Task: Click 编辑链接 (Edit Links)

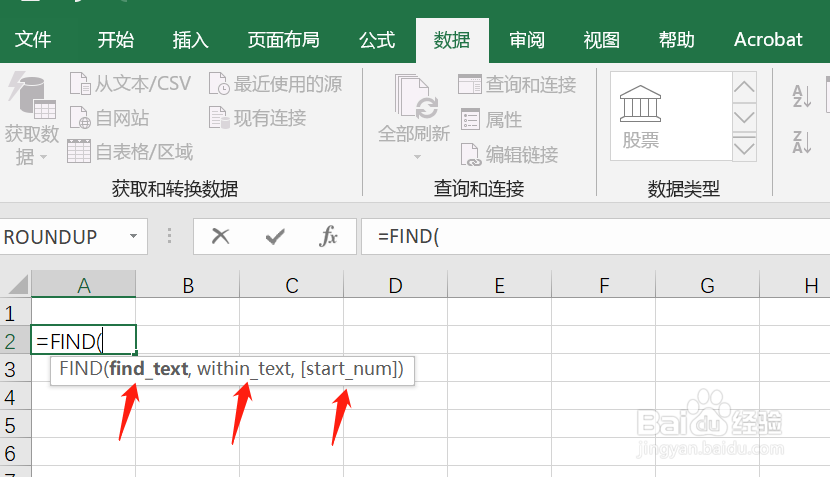Action: [x=509, y=155]
